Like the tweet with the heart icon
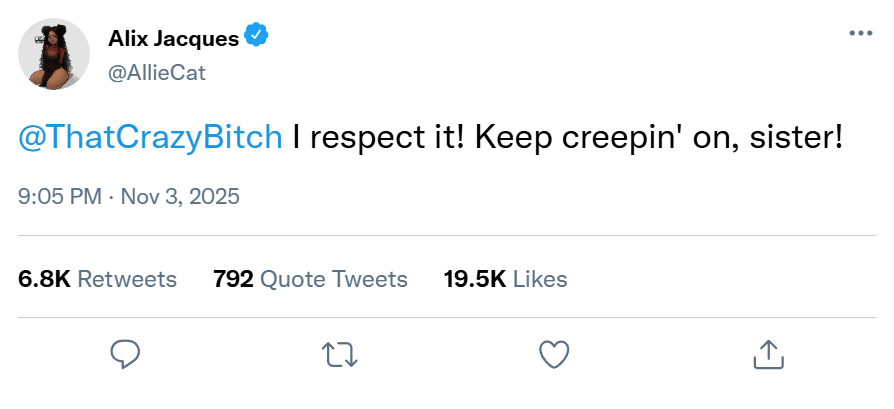 point(553,353)
